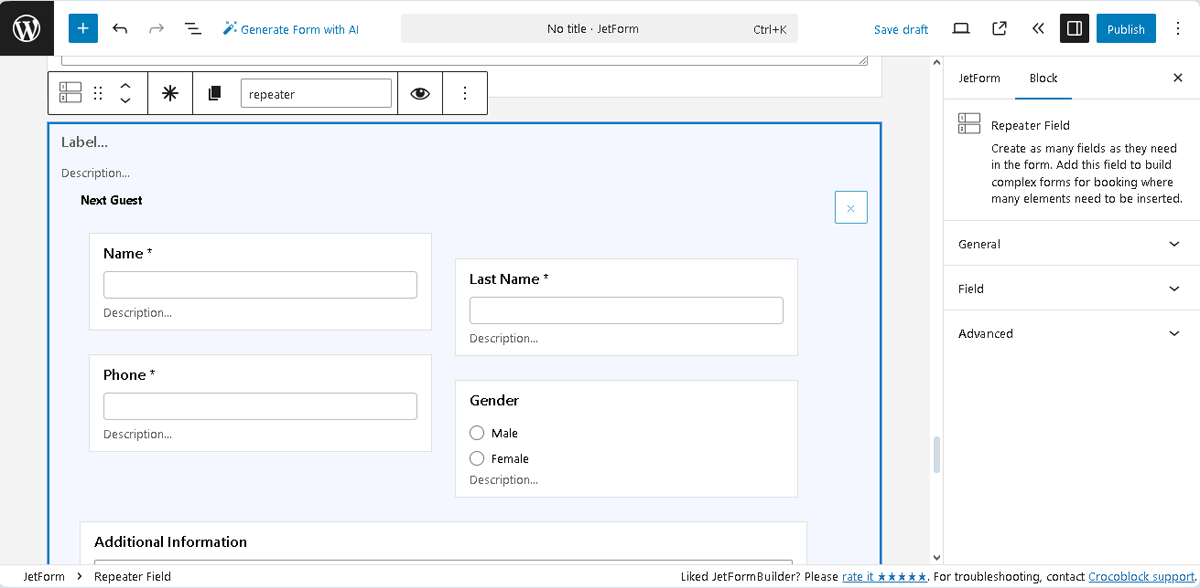
Task: Click the Publish button
Action: point(1125,29)
